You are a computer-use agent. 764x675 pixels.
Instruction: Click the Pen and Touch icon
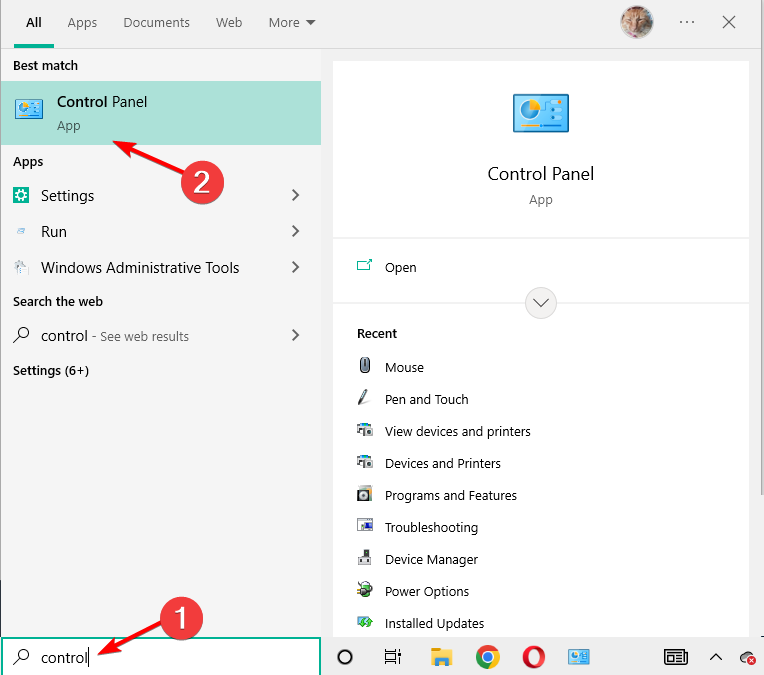pyautogui.click(x=363, y=397)
